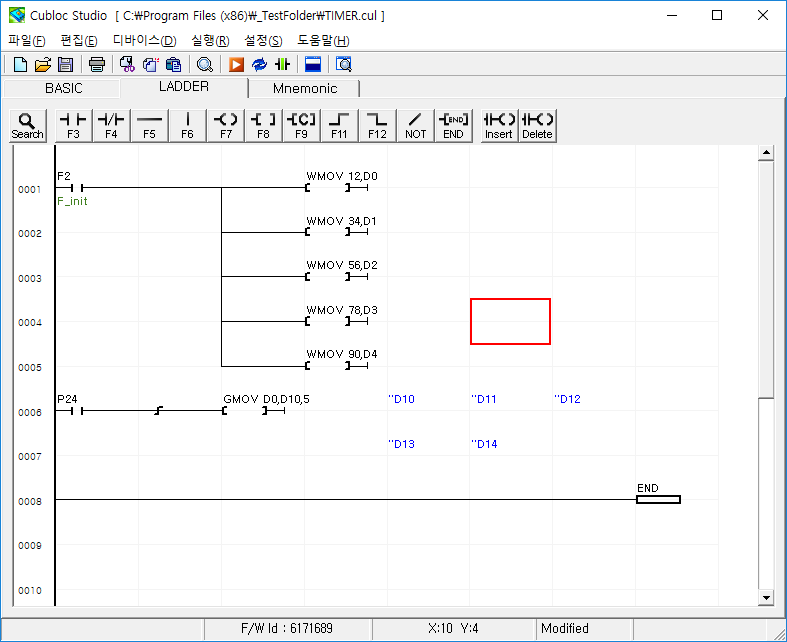Click the ladder Search button
The width and height of the screenshot is (787, 642).
(x=28, y=125)
